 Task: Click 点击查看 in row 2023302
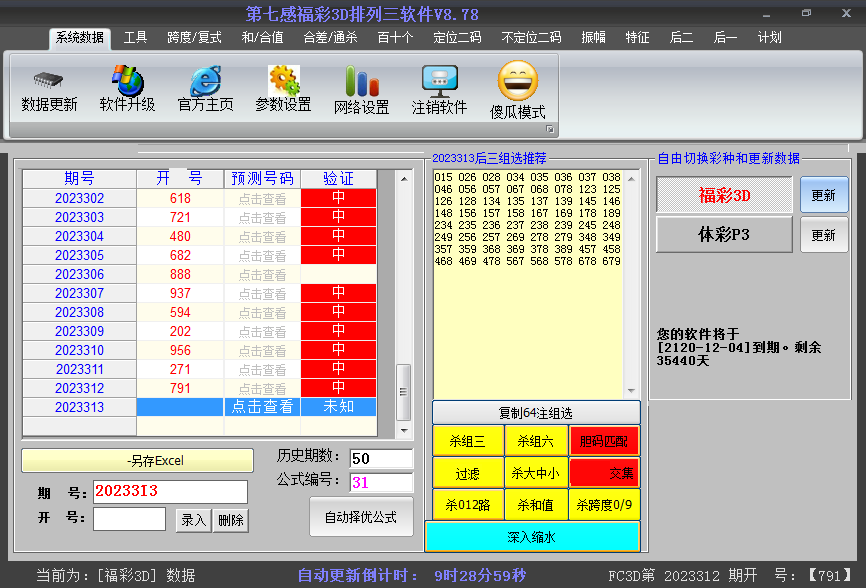262,199
